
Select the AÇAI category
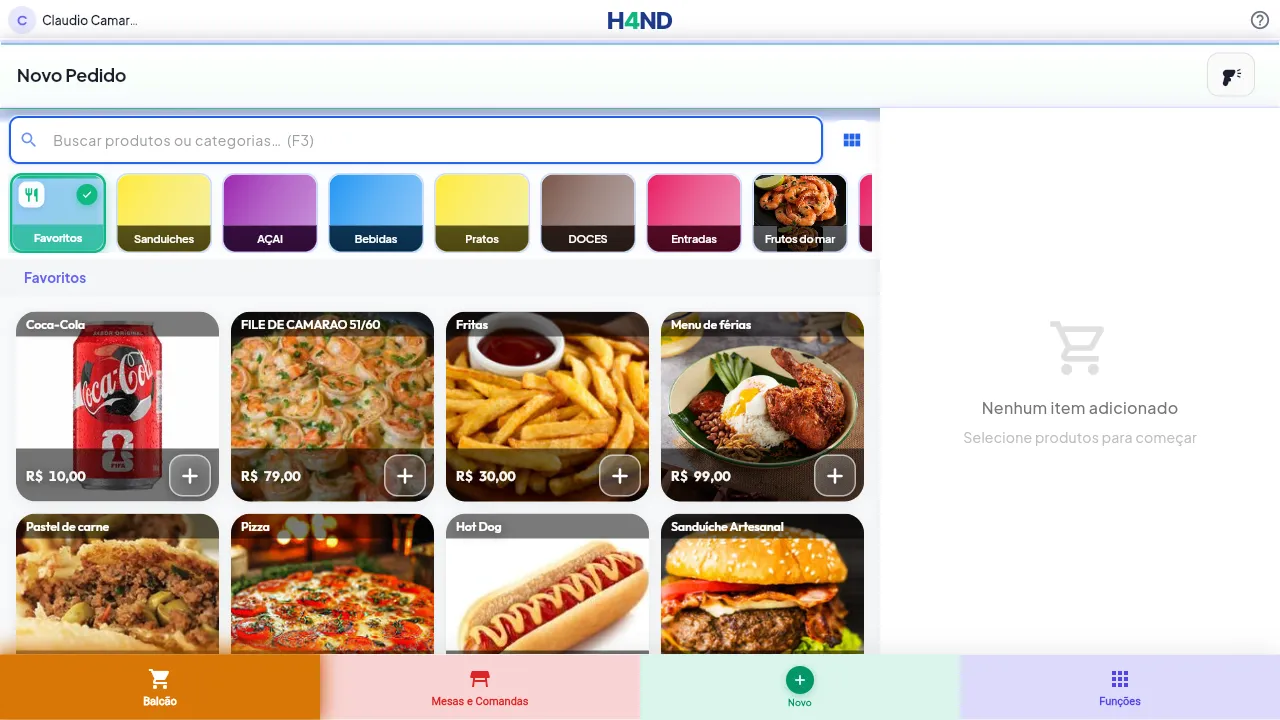pyautogui.click(x=270, y=213)
